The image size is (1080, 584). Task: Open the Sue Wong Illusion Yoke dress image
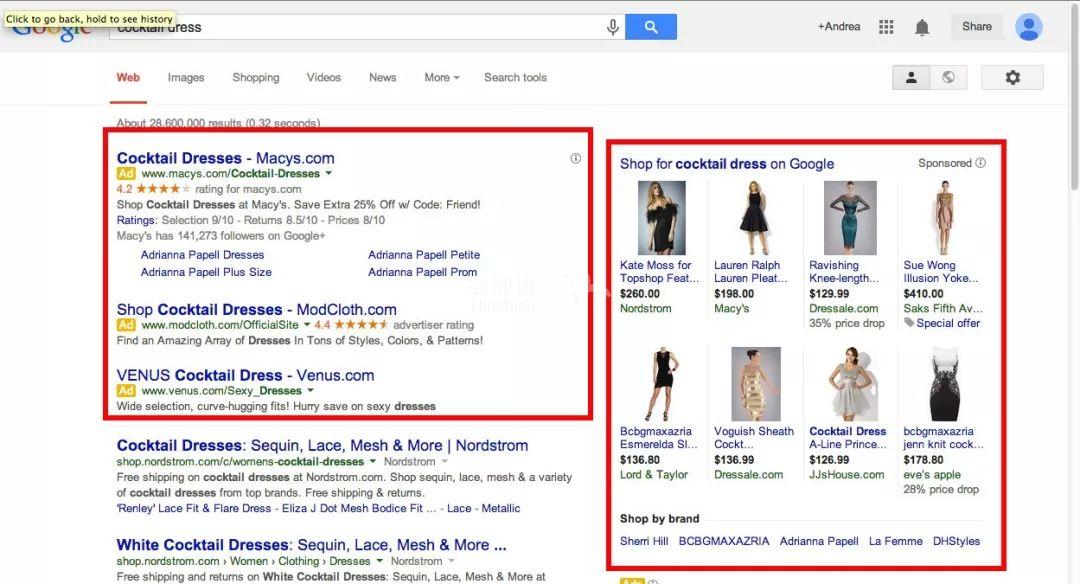pos(944,218)
